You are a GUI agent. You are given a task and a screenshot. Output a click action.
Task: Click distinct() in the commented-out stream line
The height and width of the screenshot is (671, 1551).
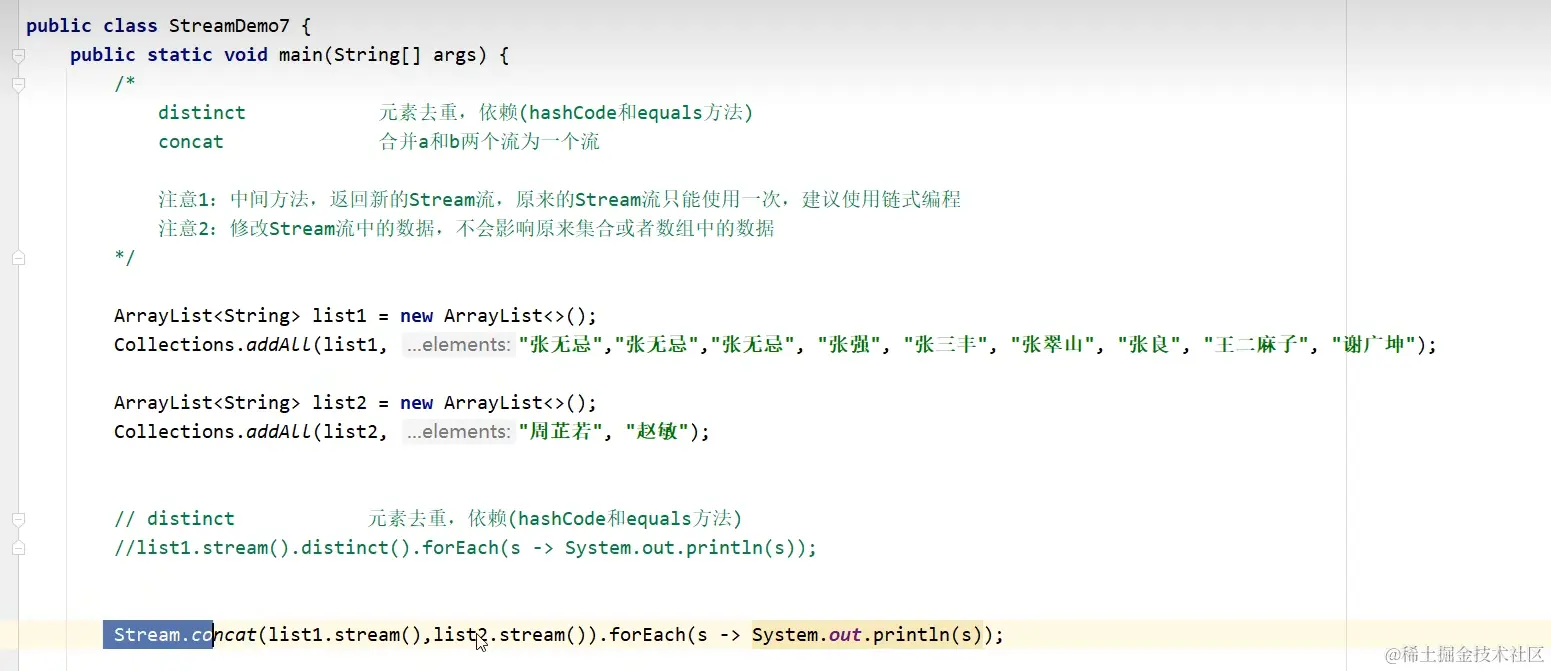(x=356, y=548)
